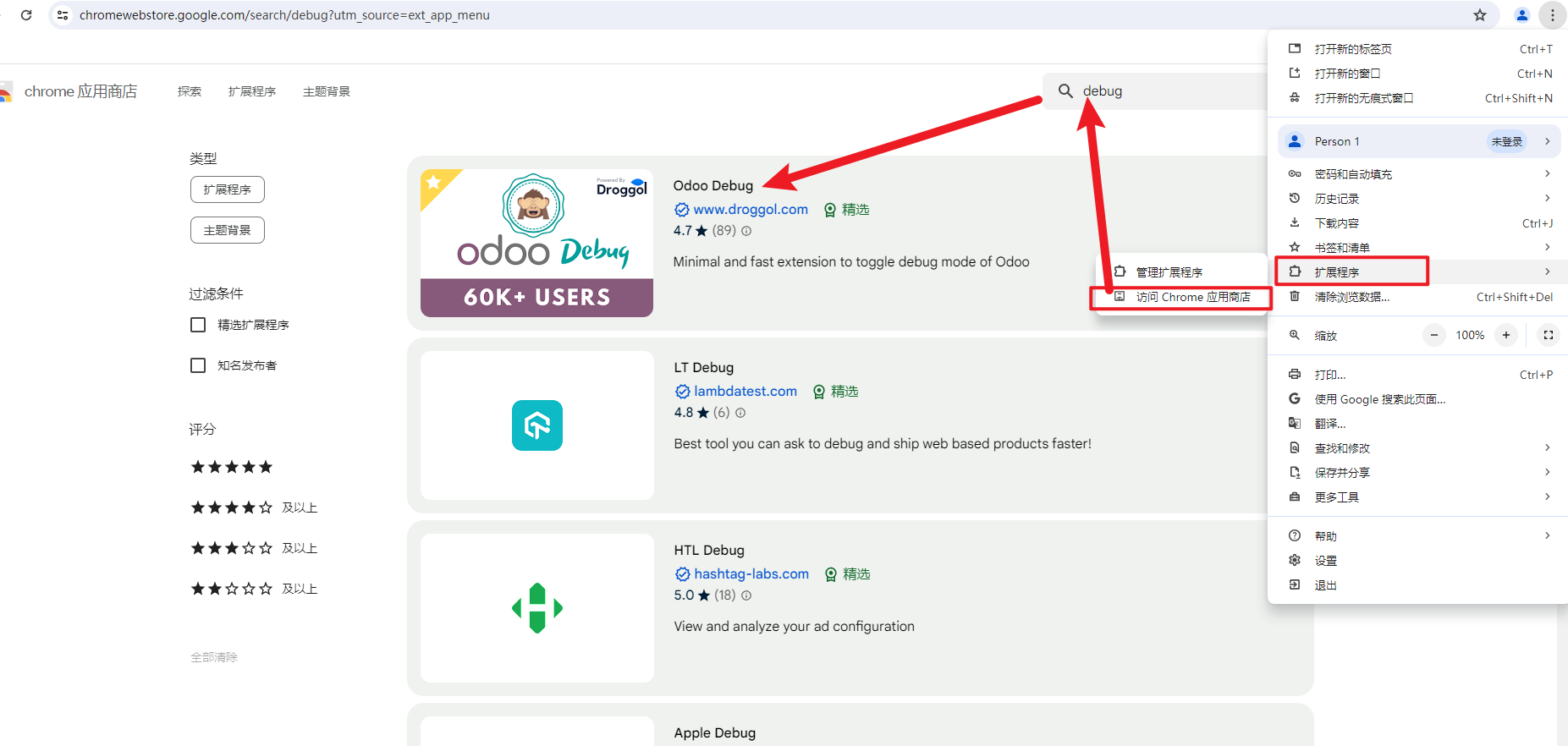Image resolution: width=1568 pixels, height=746 pixels.
Task: Open the Odoo Debug promo thumbnail
Action: click(x=536, y=243)
